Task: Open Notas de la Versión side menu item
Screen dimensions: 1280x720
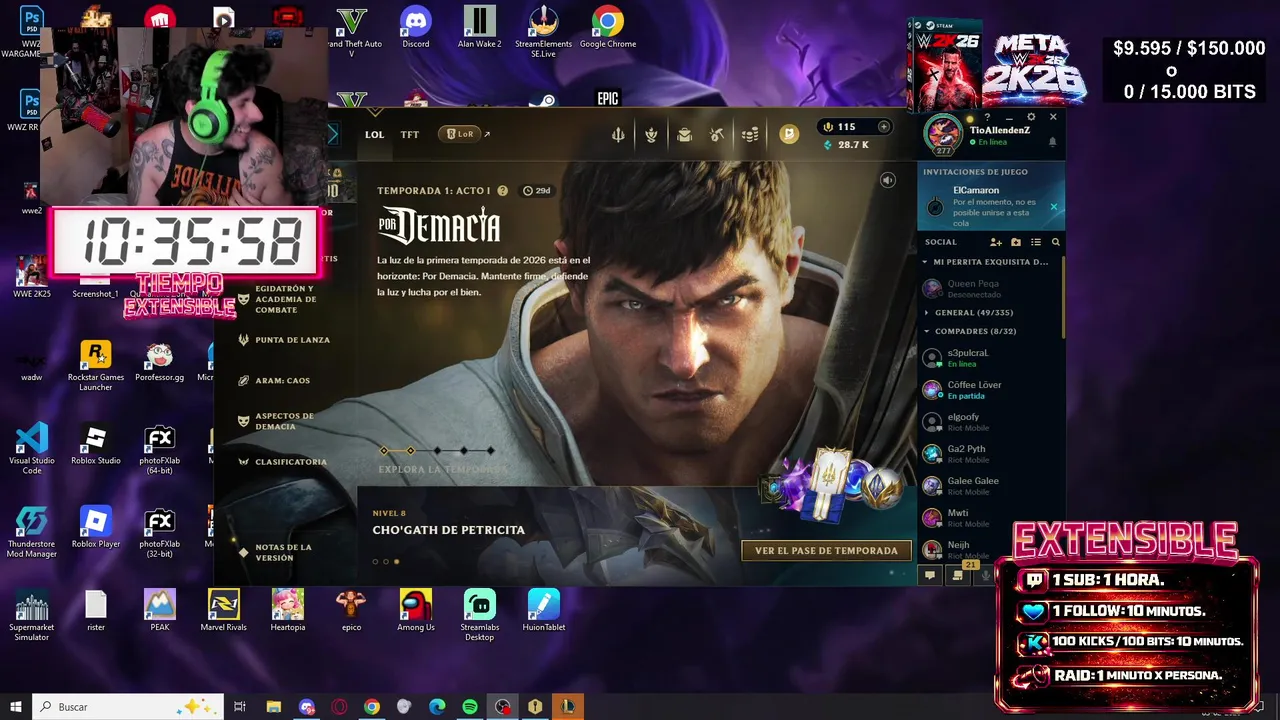Action: (x=275, y=552)
